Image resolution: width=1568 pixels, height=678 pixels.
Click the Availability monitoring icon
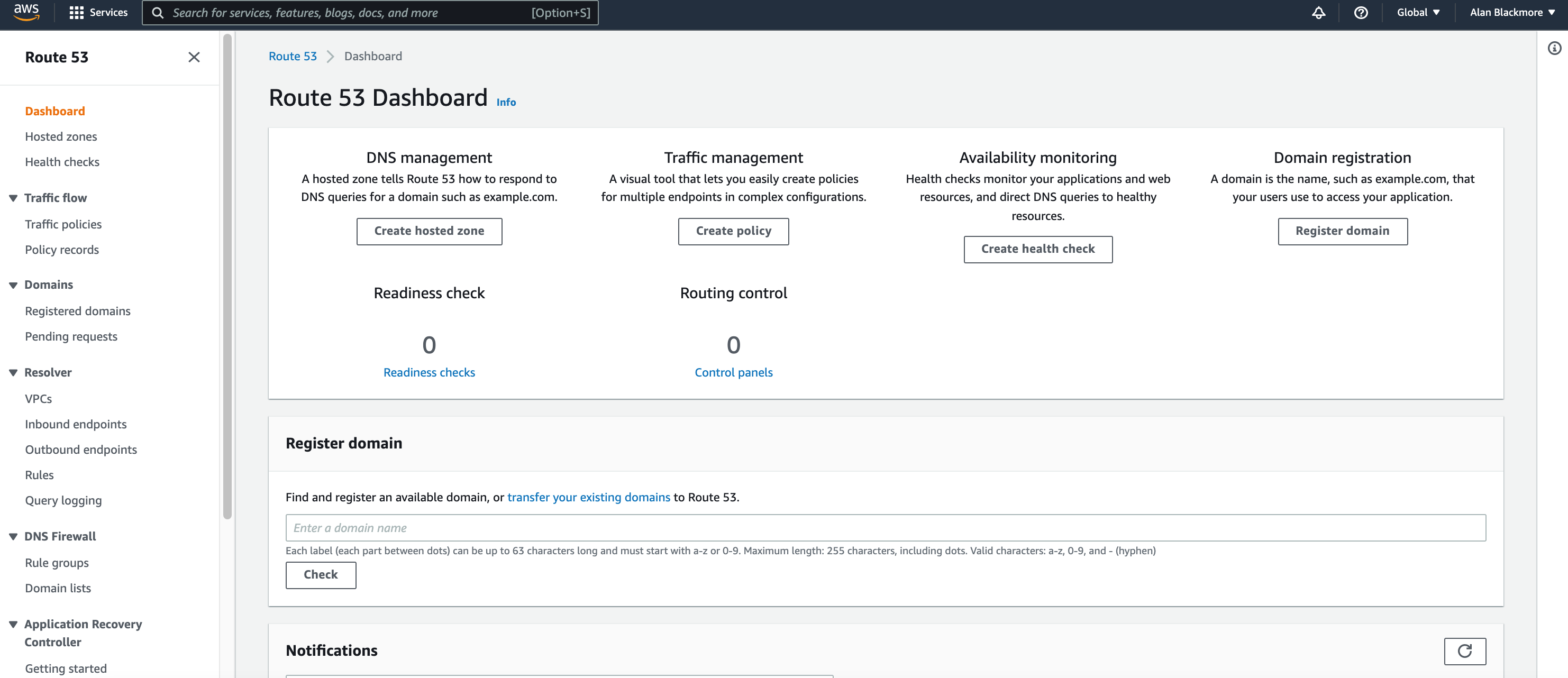tap(1037, 157)
